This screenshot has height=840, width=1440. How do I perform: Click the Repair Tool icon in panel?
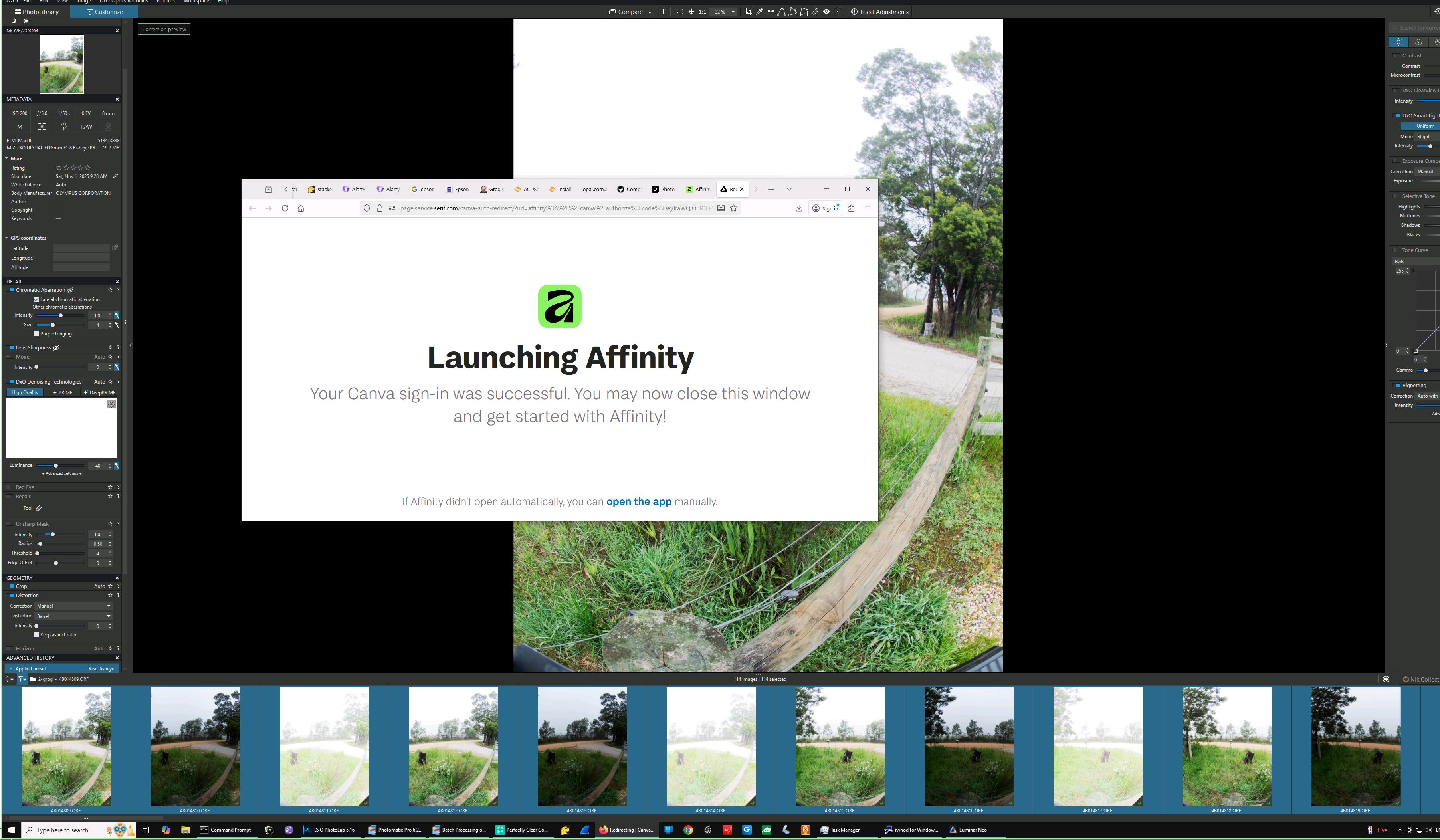click(x=39, y=508)
